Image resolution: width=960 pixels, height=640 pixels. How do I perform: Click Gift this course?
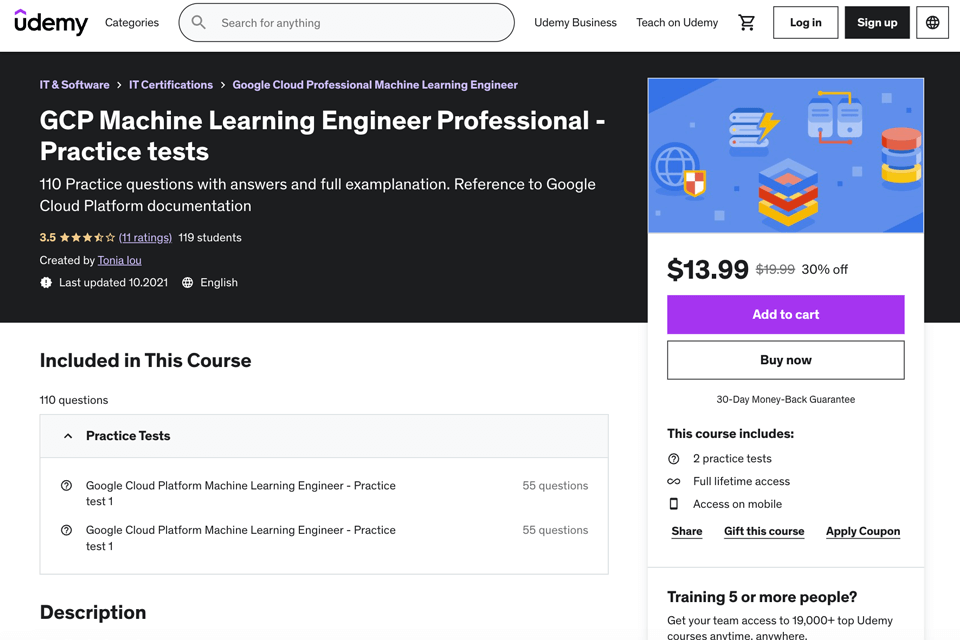pos(764,531)
